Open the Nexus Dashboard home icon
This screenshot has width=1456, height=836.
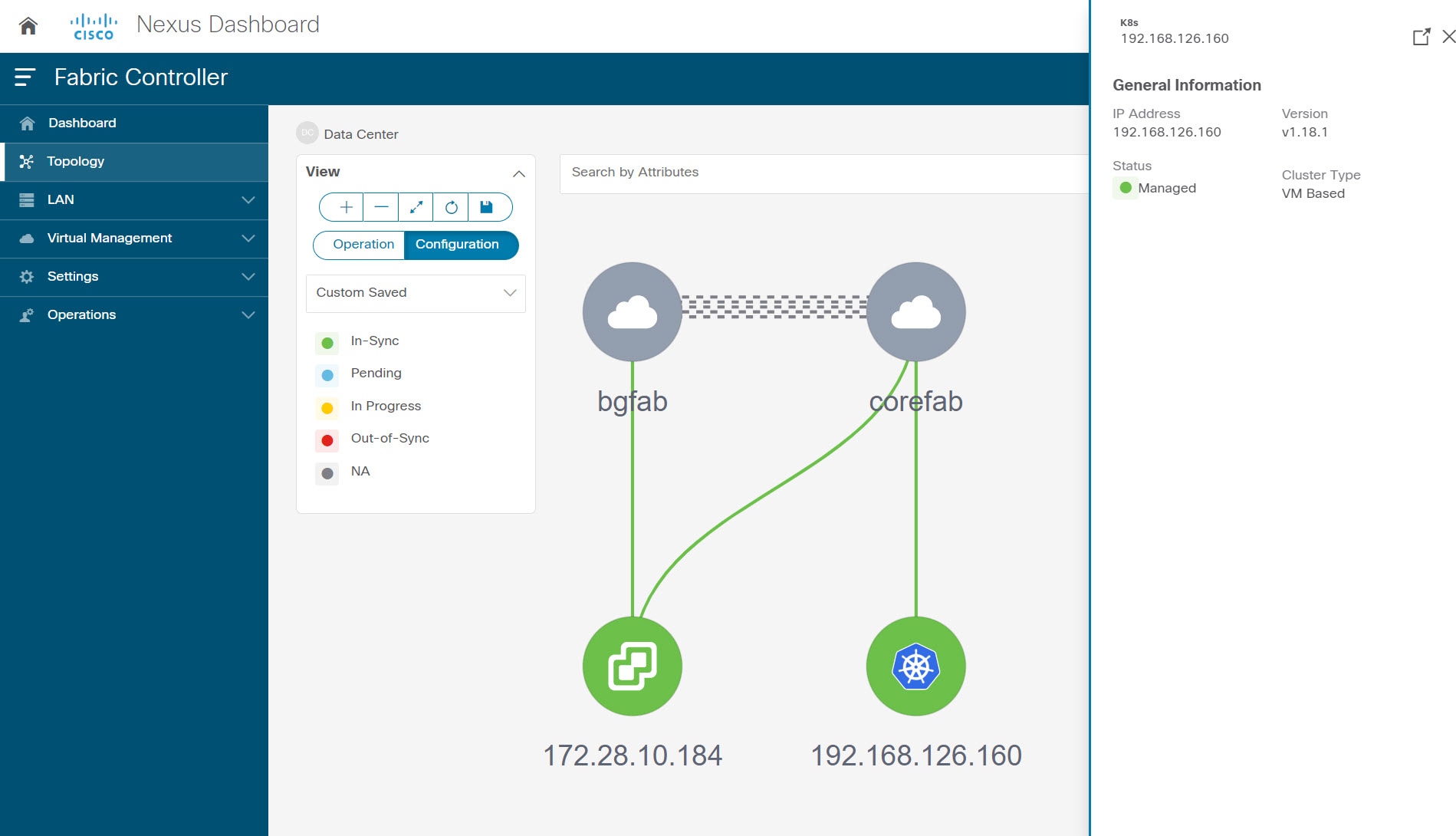click(28, 26)
